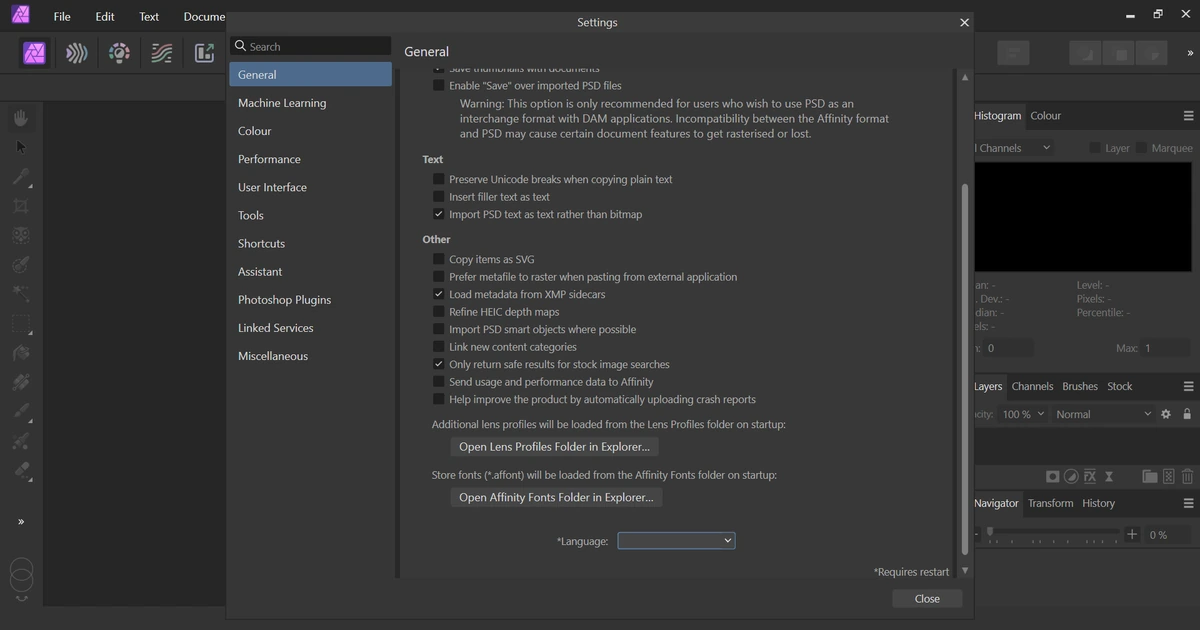Switch to the Liquify persona icon
Screen dimensions: 1200x630
pos(77,54)
